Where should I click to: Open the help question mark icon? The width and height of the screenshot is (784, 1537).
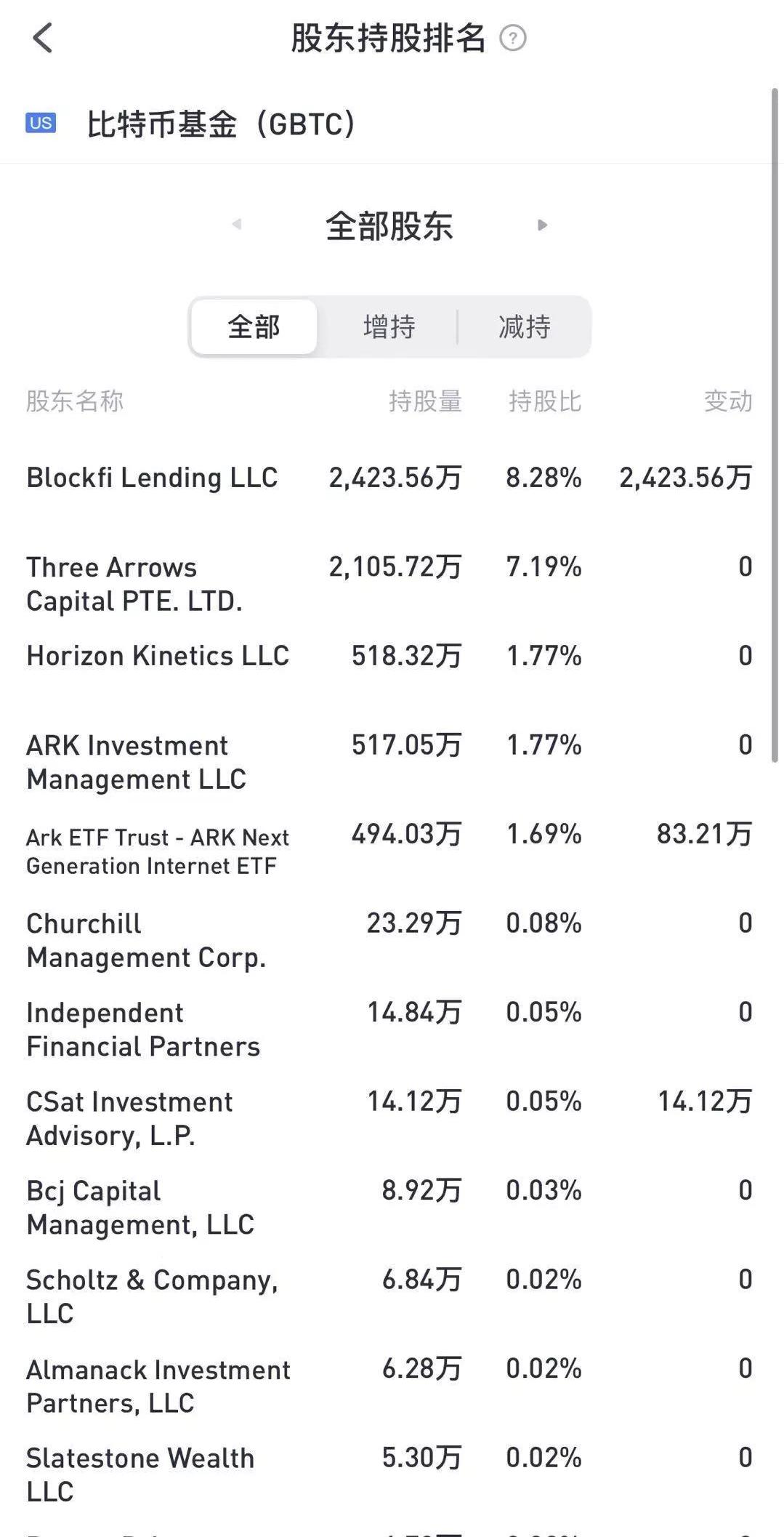pyautogui.click(x=513, y=38)
